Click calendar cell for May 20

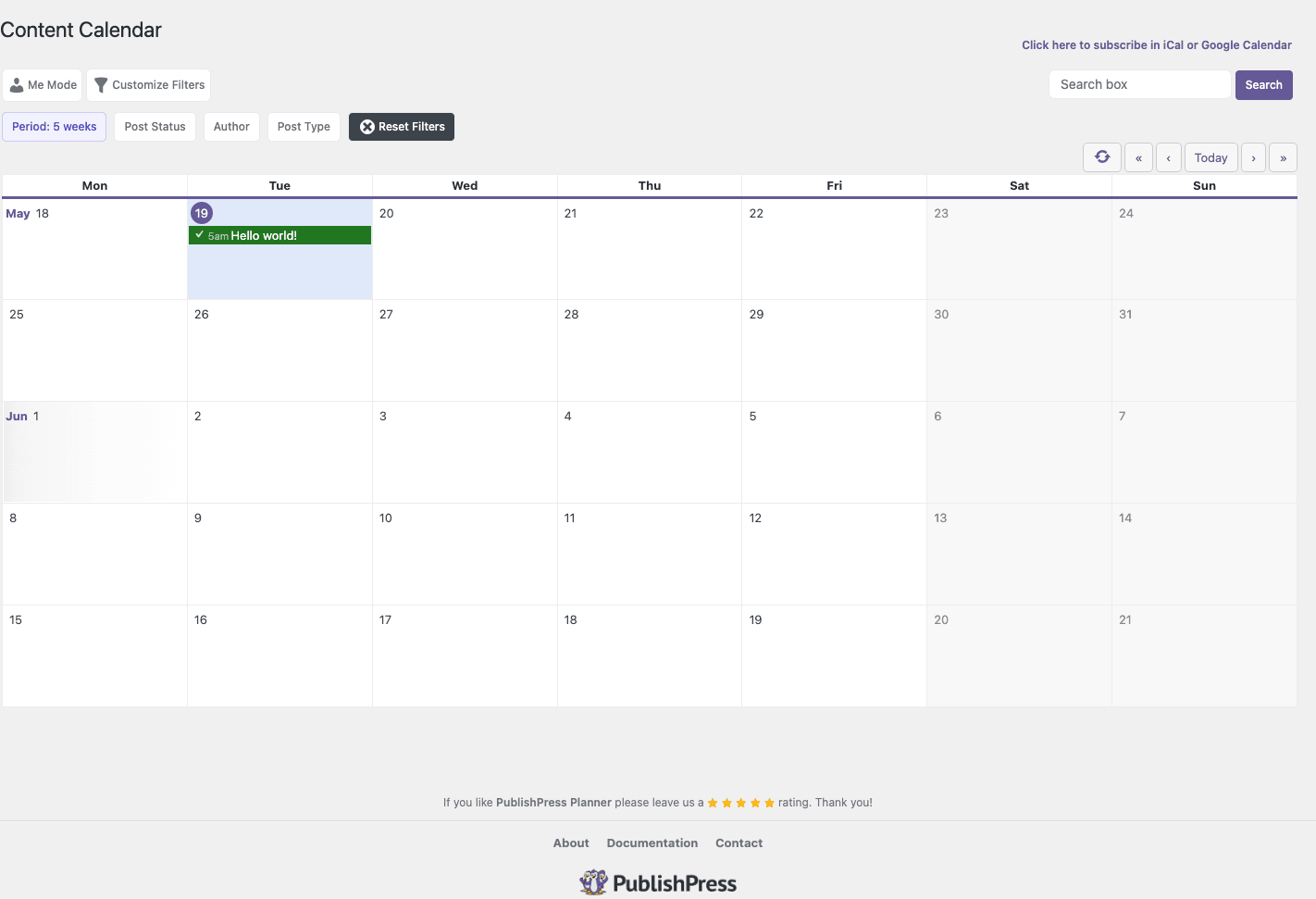click(x=465, y=249)
